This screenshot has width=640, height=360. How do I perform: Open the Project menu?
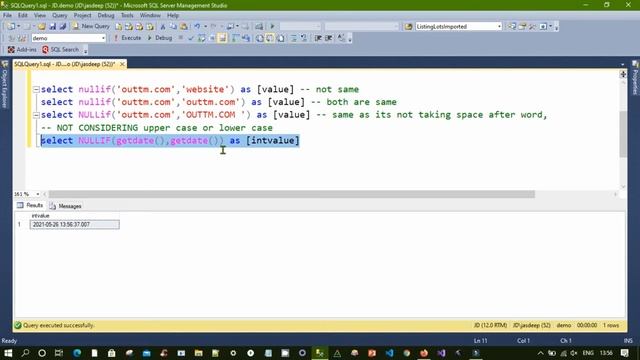tap(82, 16)
